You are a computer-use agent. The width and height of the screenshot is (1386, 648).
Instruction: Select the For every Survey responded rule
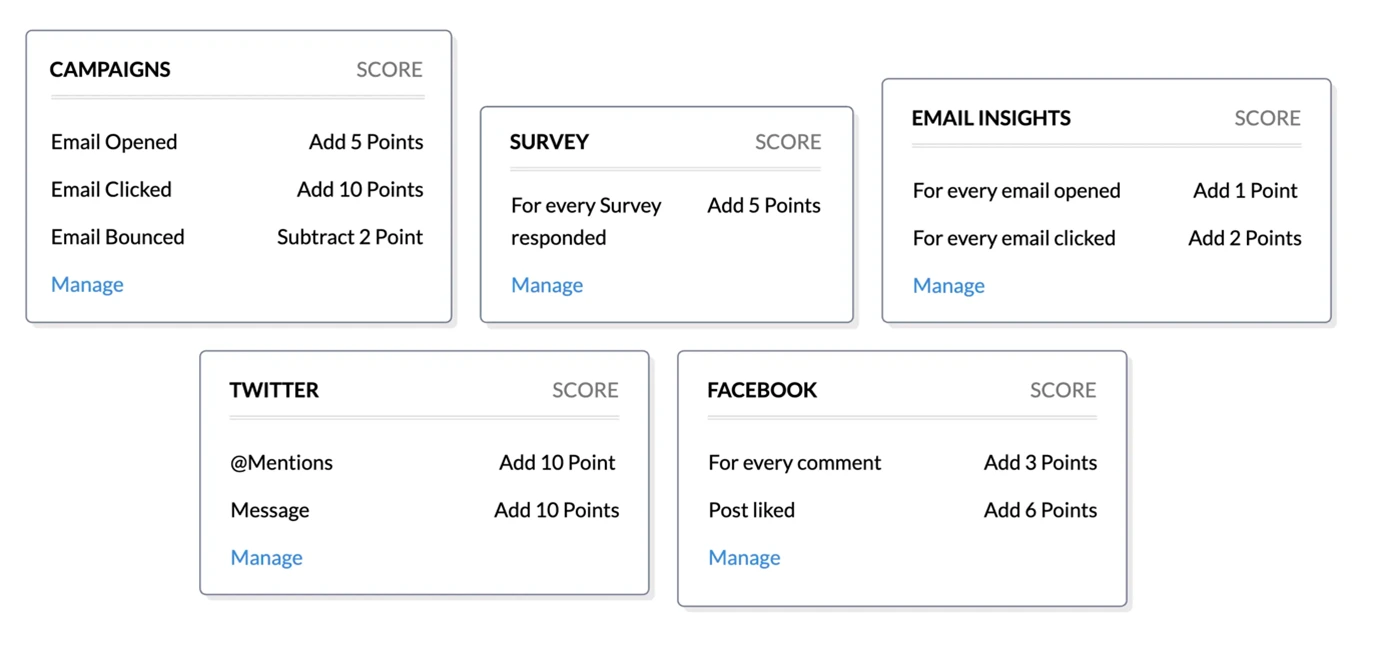coord(586,220)
